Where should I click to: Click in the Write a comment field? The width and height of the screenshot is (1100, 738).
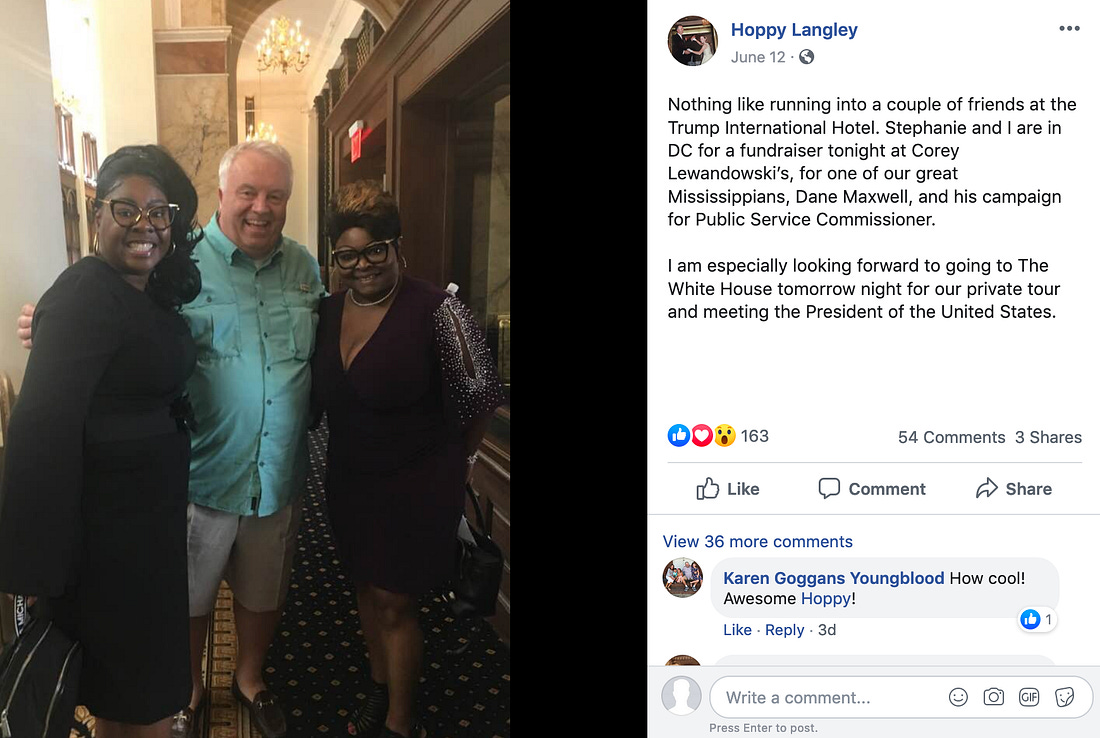(x=828, y=697)
